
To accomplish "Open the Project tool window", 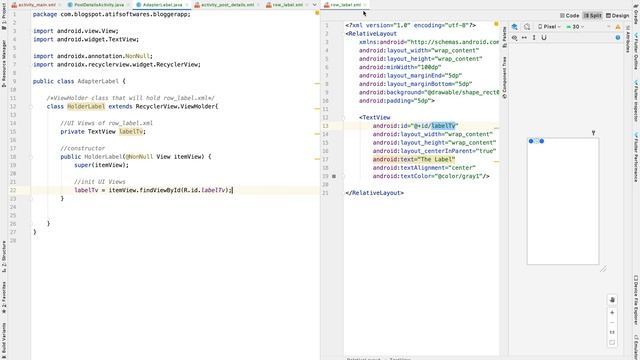I will click(4, 16).
